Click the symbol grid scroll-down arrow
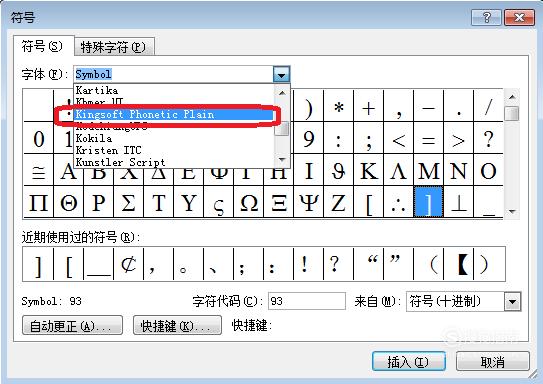 point(512,212)
